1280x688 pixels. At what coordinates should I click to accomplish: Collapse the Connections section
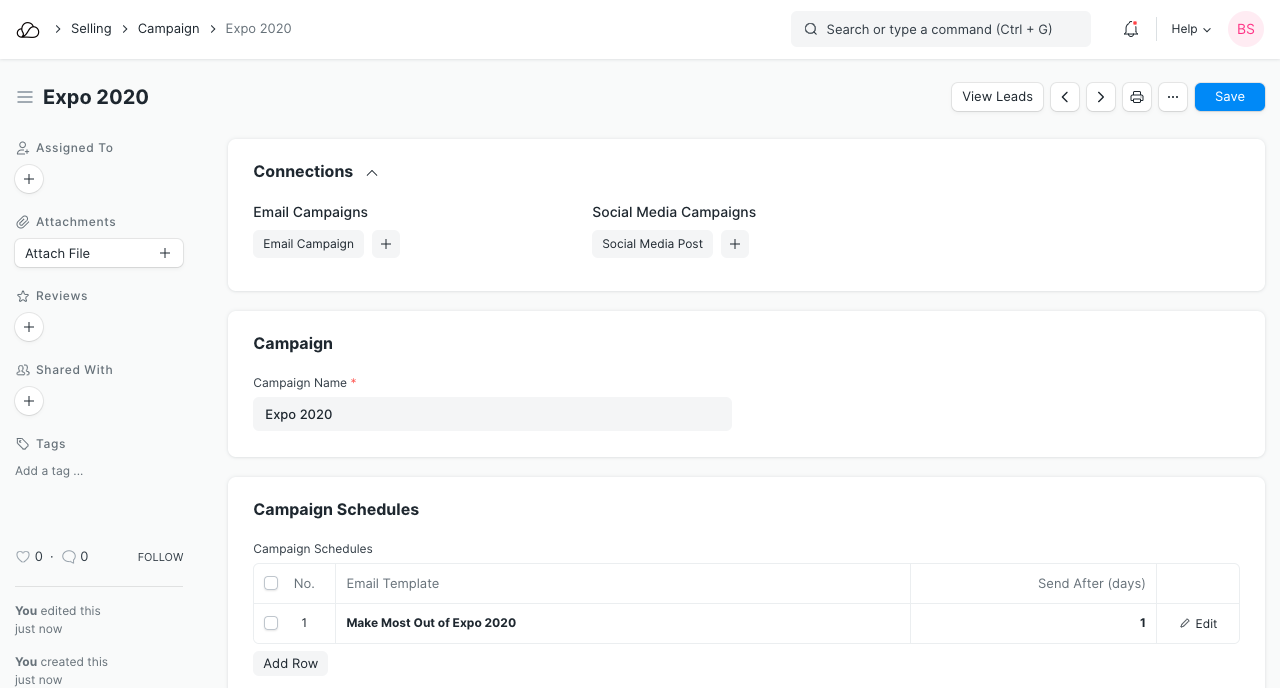click(372, 172)
